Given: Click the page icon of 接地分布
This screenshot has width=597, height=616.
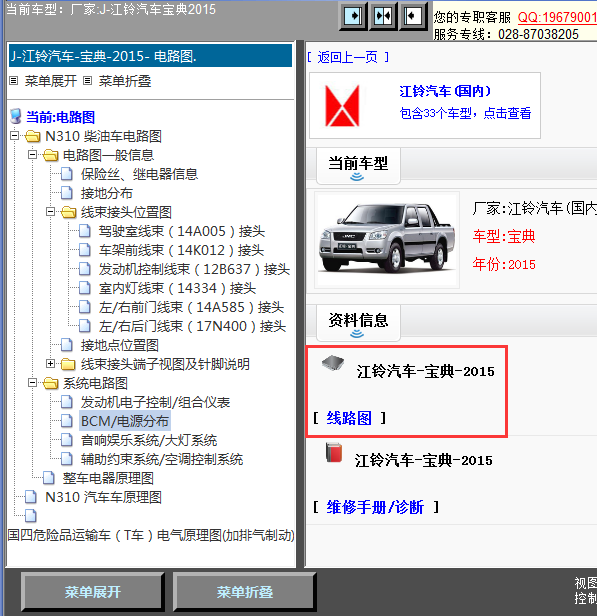Looking at the screenshot, I should [67, 193].
